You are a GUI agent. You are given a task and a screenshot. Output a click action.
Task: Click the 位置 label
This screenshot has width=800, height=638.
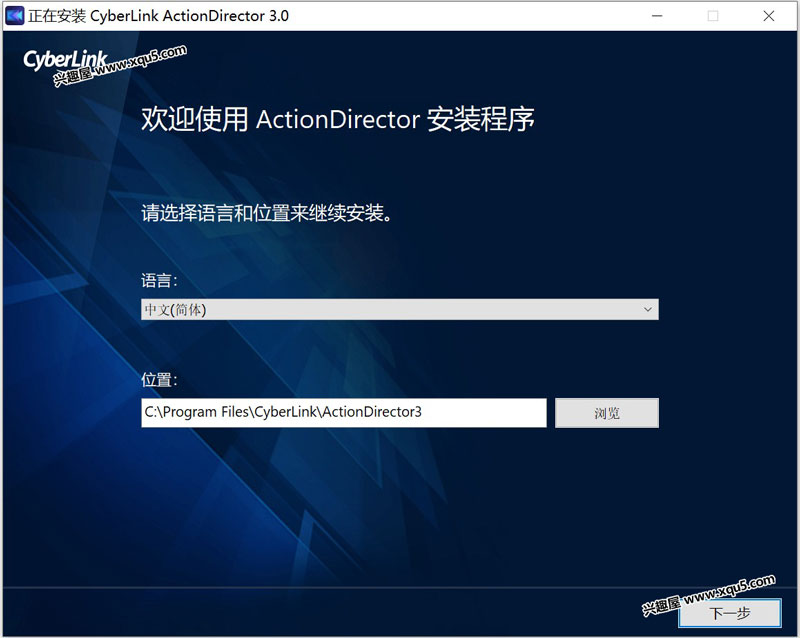click(x=159, y=380)
